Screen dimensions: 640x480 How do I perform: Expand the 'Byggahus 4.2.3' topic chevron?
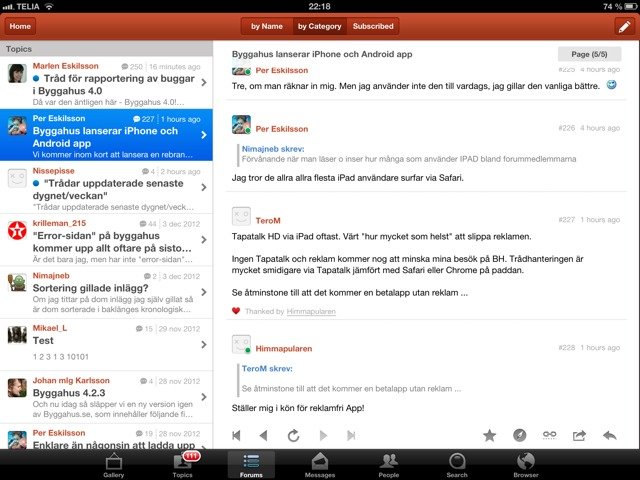point(204,397)
